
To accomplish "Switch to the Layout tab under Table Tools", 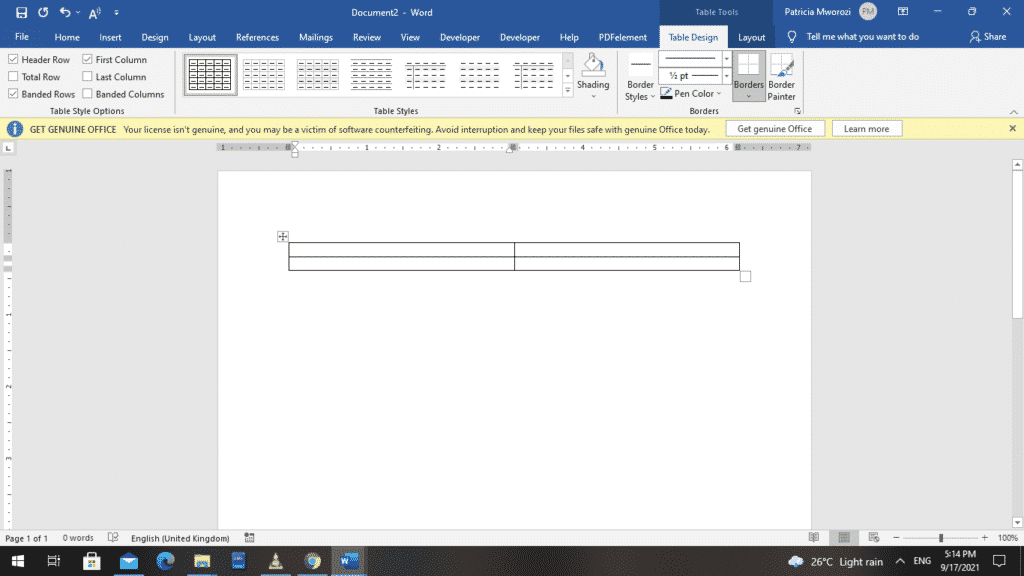I will (752, 37).
